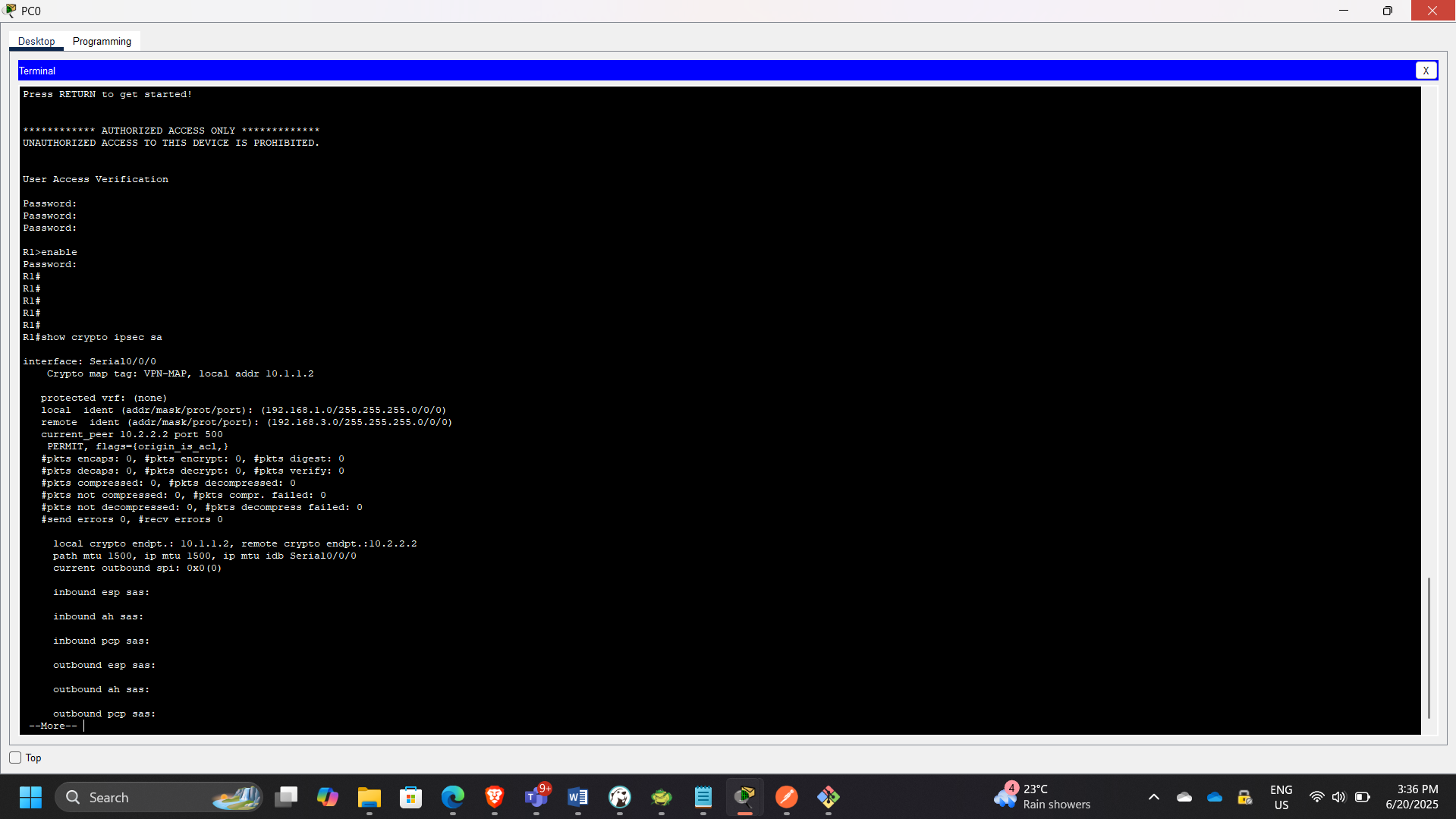Open File Explorer
The image size is (1456, 819).
370,797
